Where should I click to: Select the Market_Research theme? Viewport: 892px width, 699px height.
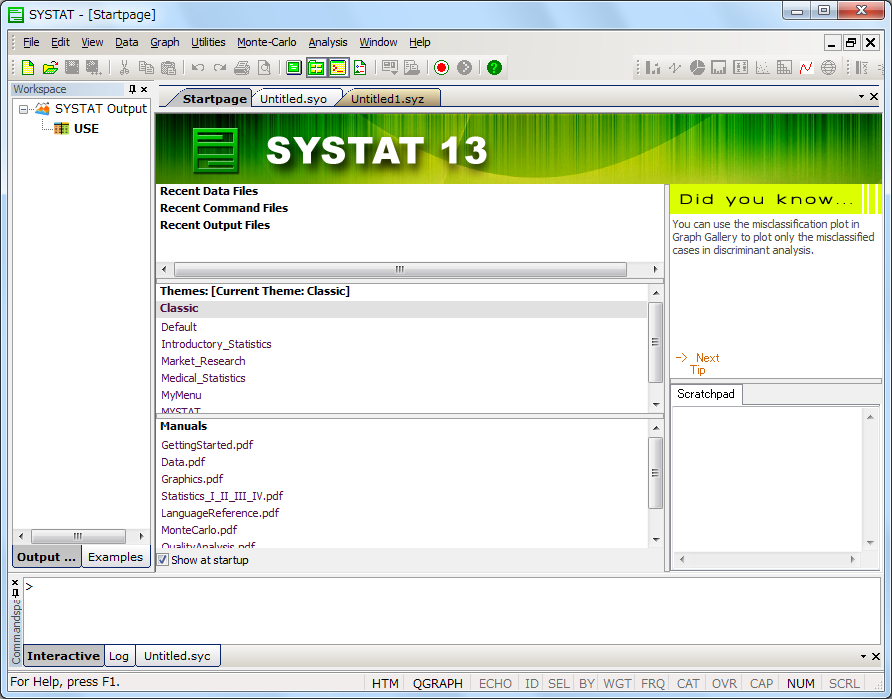[x=203, y=361]
